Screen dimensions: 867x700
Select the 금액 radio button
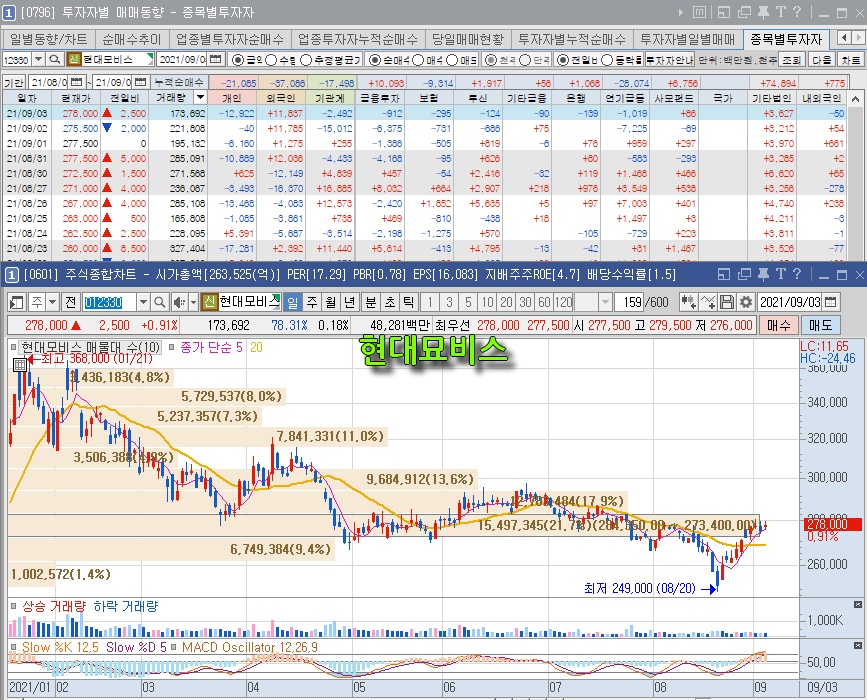[238, 60]
